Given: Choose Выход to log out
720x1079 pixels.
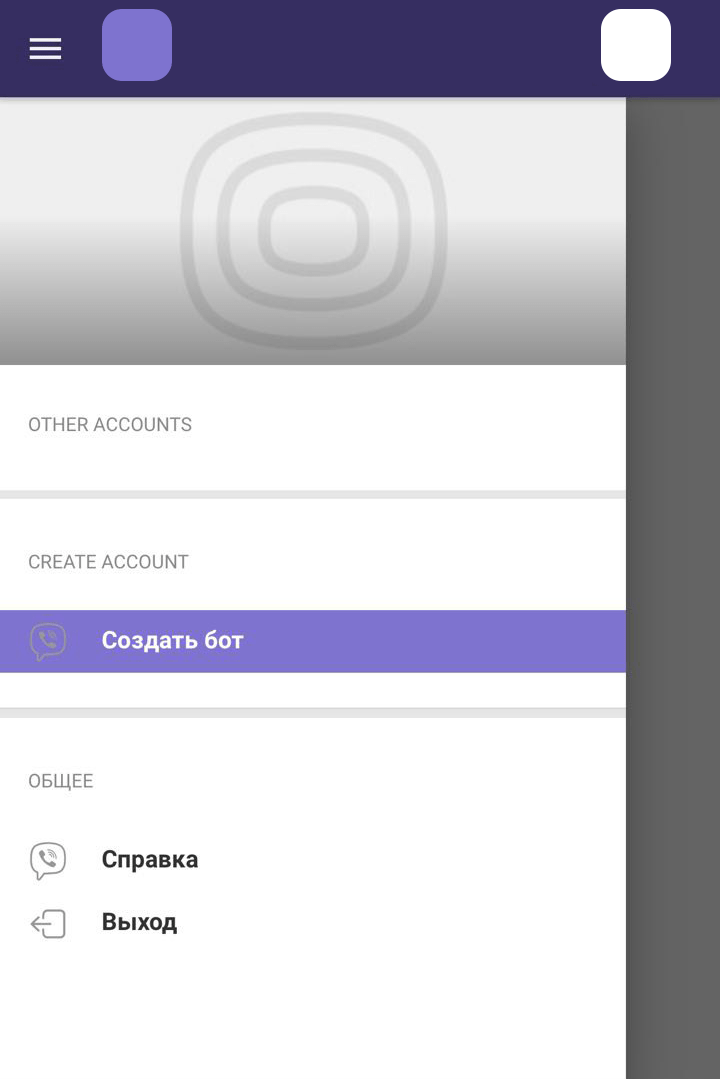Looking at the screenshot, I should tap(139, 922).
